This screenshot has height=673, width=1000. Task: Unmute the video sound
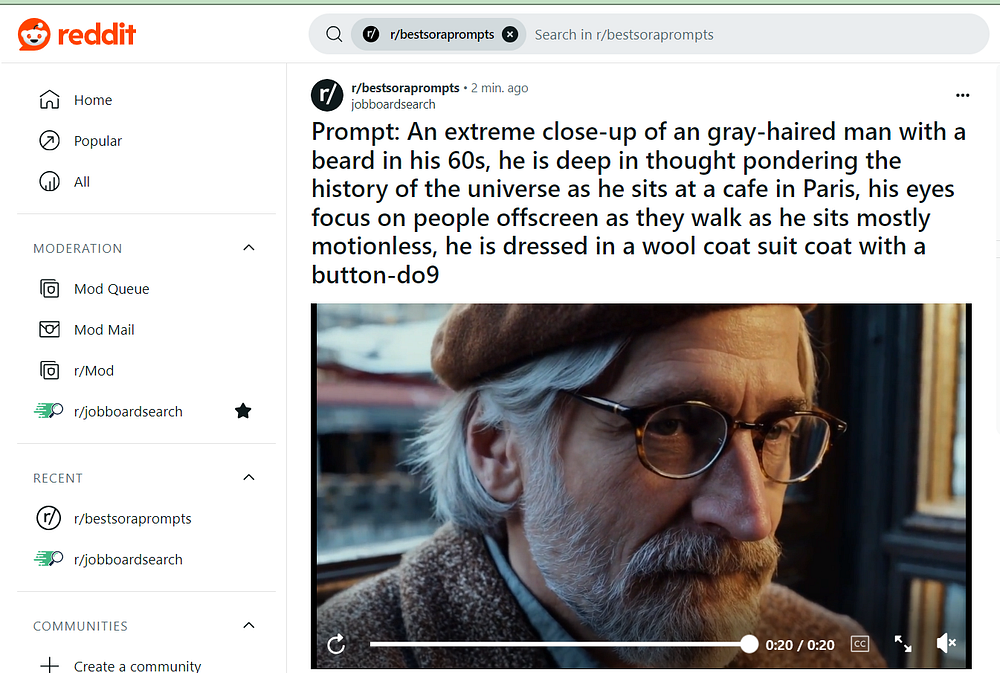click(946, 643)
